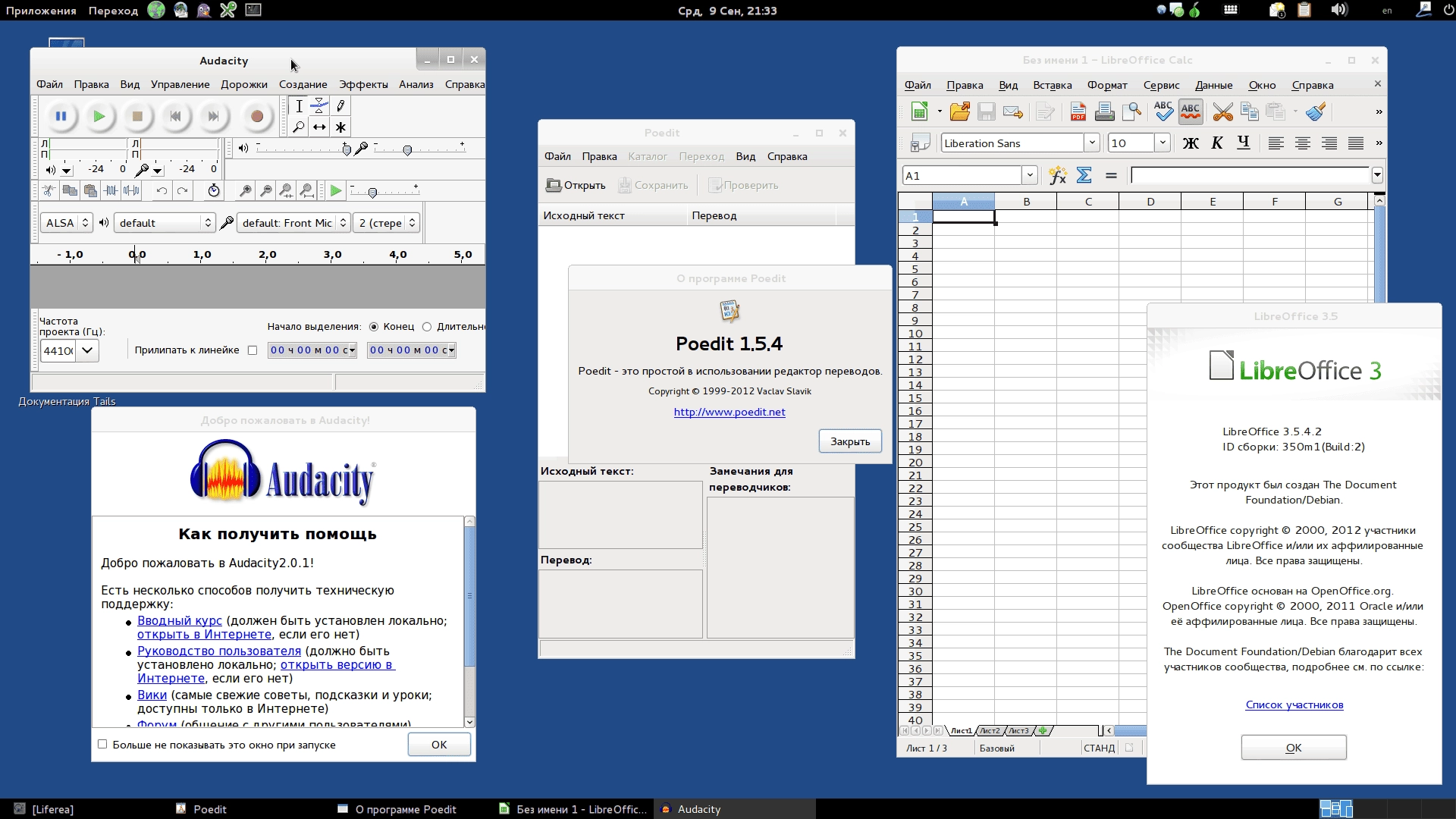The height and width of the screenshot is (819, 1456).
Task: Open the ALSA audio host dropdown
Action: pos(67,223)
